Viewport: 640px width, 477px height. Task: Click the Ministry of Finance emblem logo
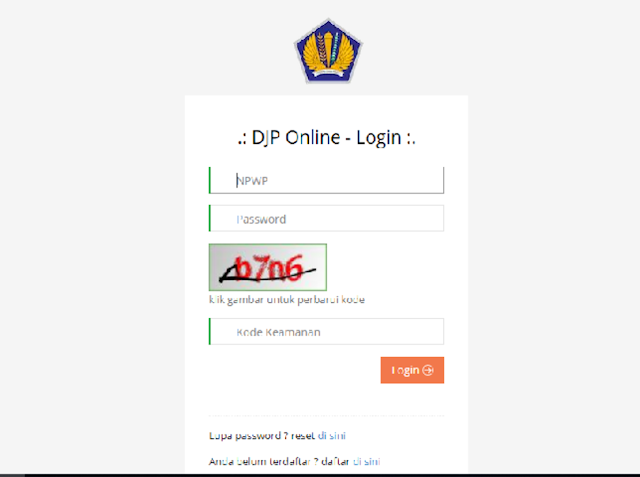coord(328,51)
